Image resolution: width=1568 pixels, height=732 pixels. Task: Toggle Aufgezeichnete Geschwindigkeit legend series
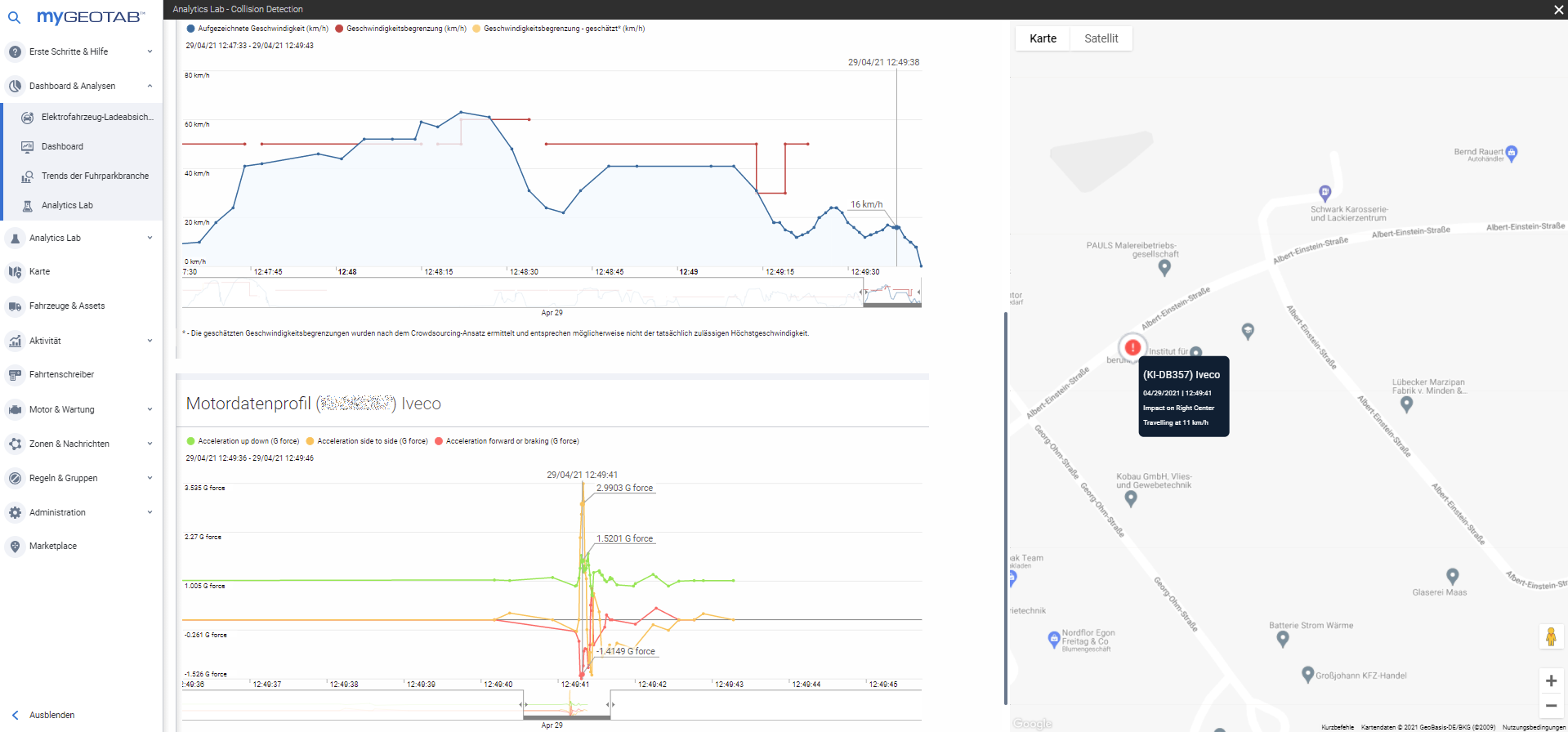[257, 29]
